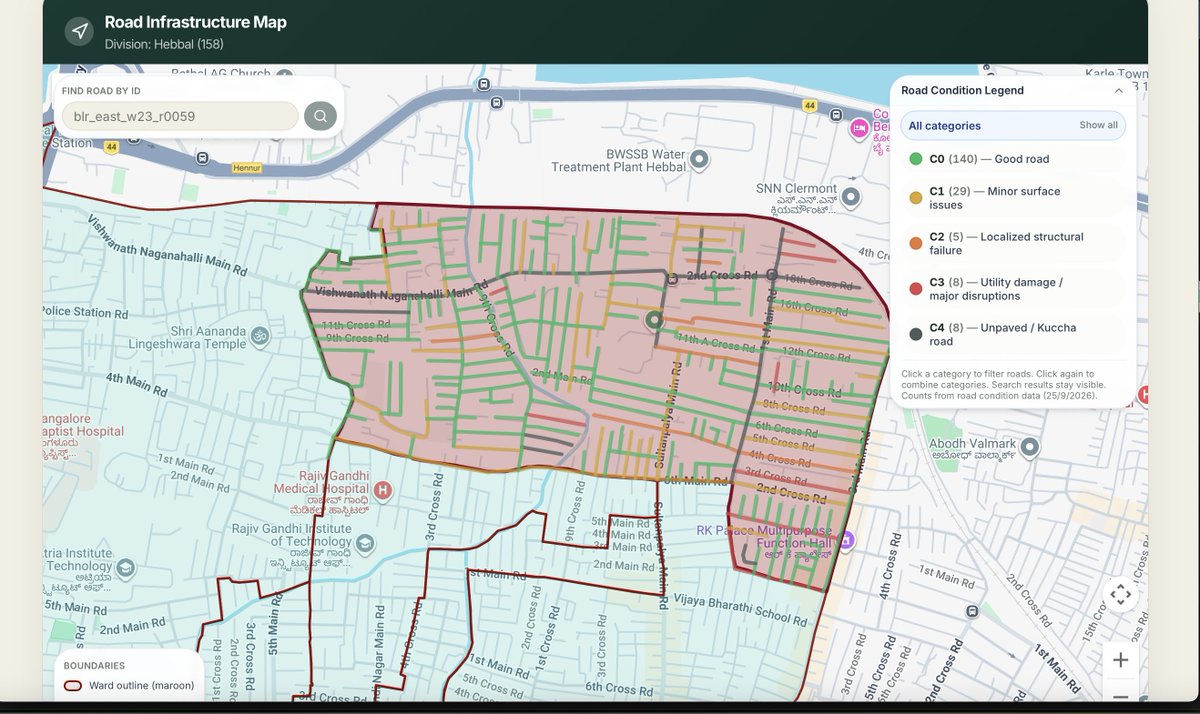
Task: Click the Atria Institute graduation icon
Action: (126, 570)
